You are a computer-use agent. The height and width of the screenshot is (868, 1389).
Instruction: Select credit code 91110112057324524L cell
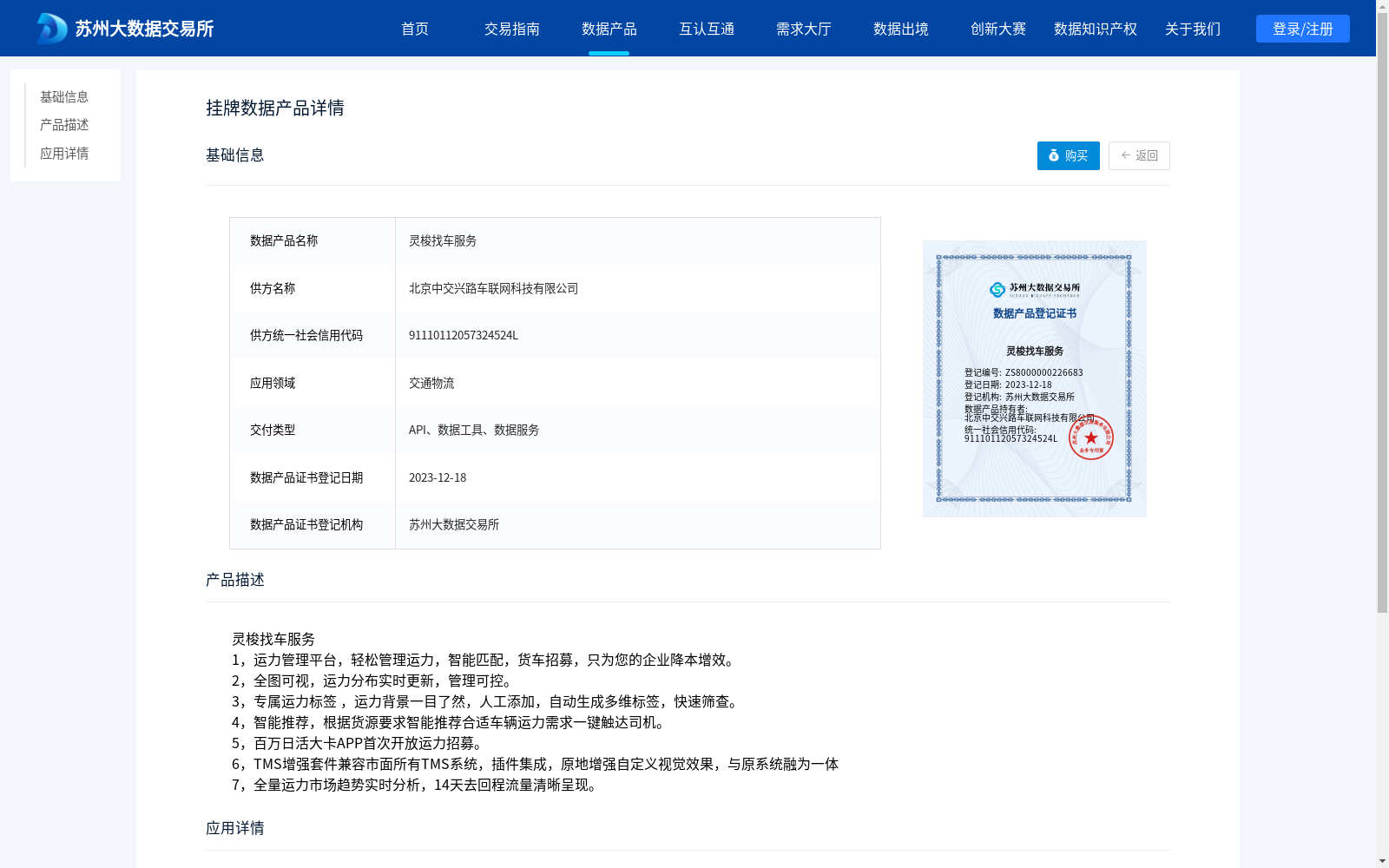point(638,335)
